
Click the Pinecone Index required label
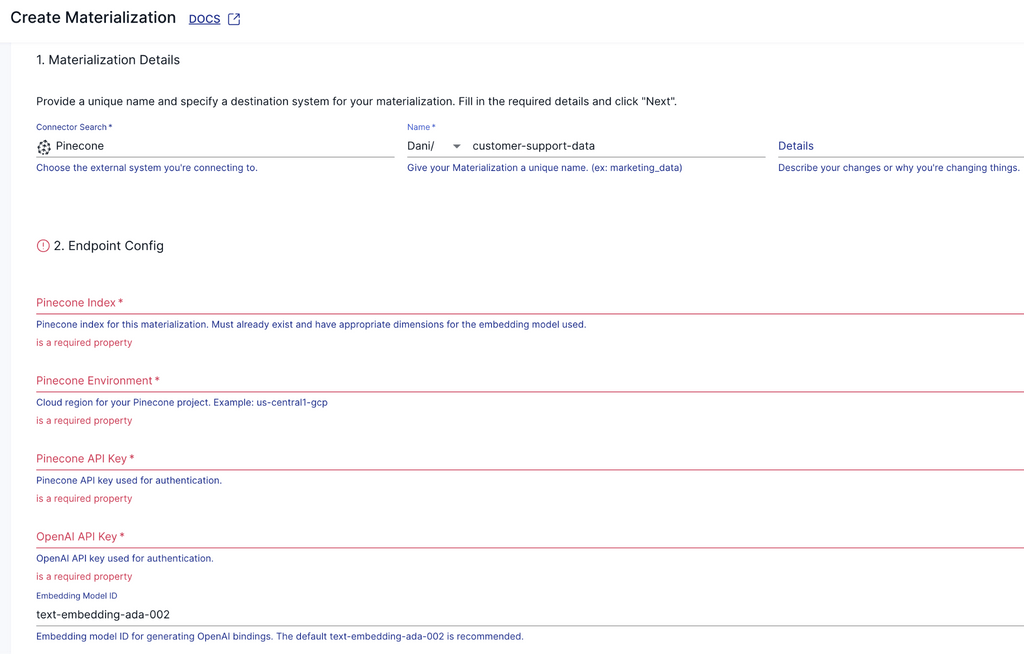pos(78,302)
